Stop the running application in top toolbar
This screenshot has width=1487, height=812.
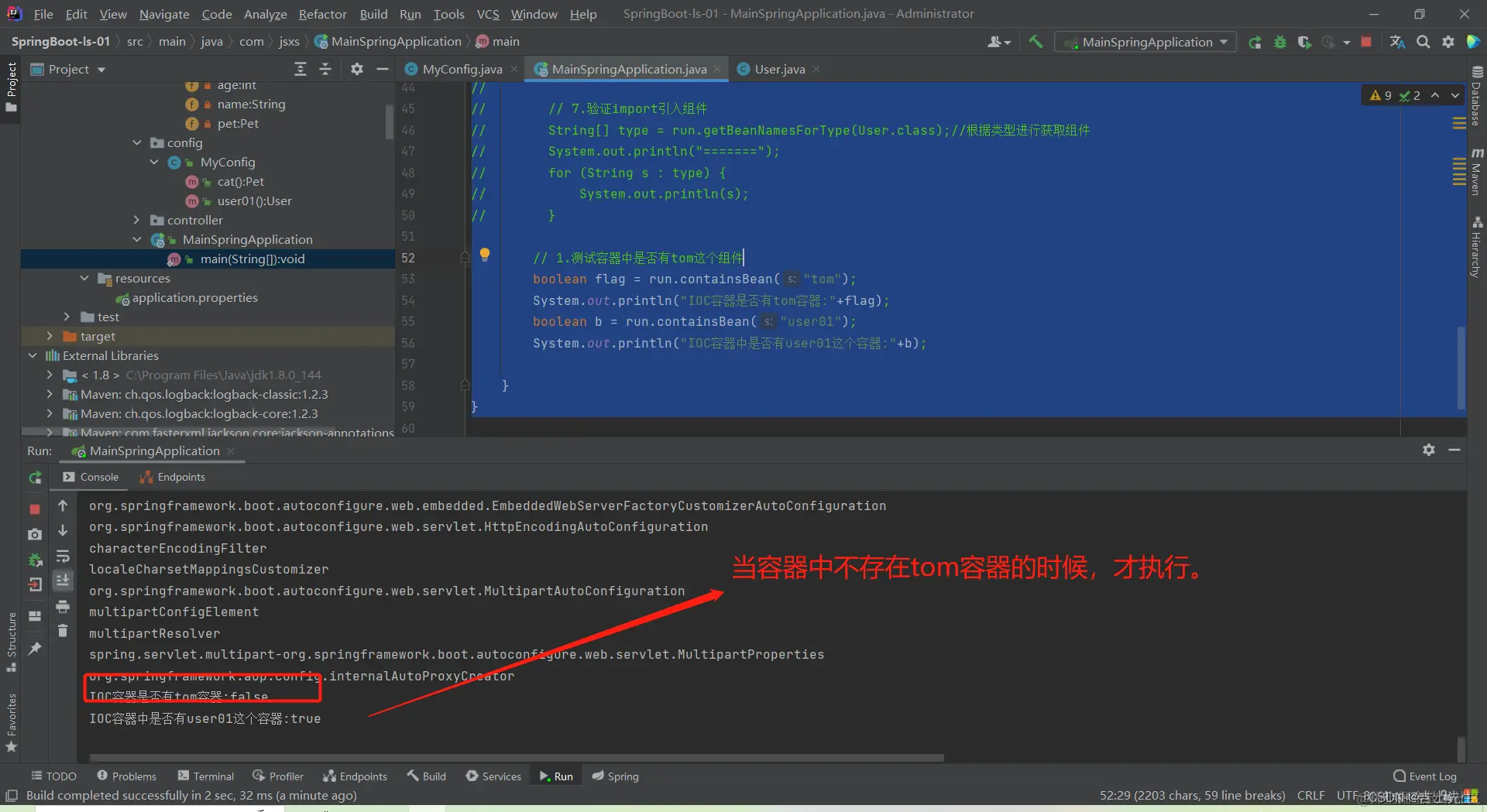(1366, 42)
